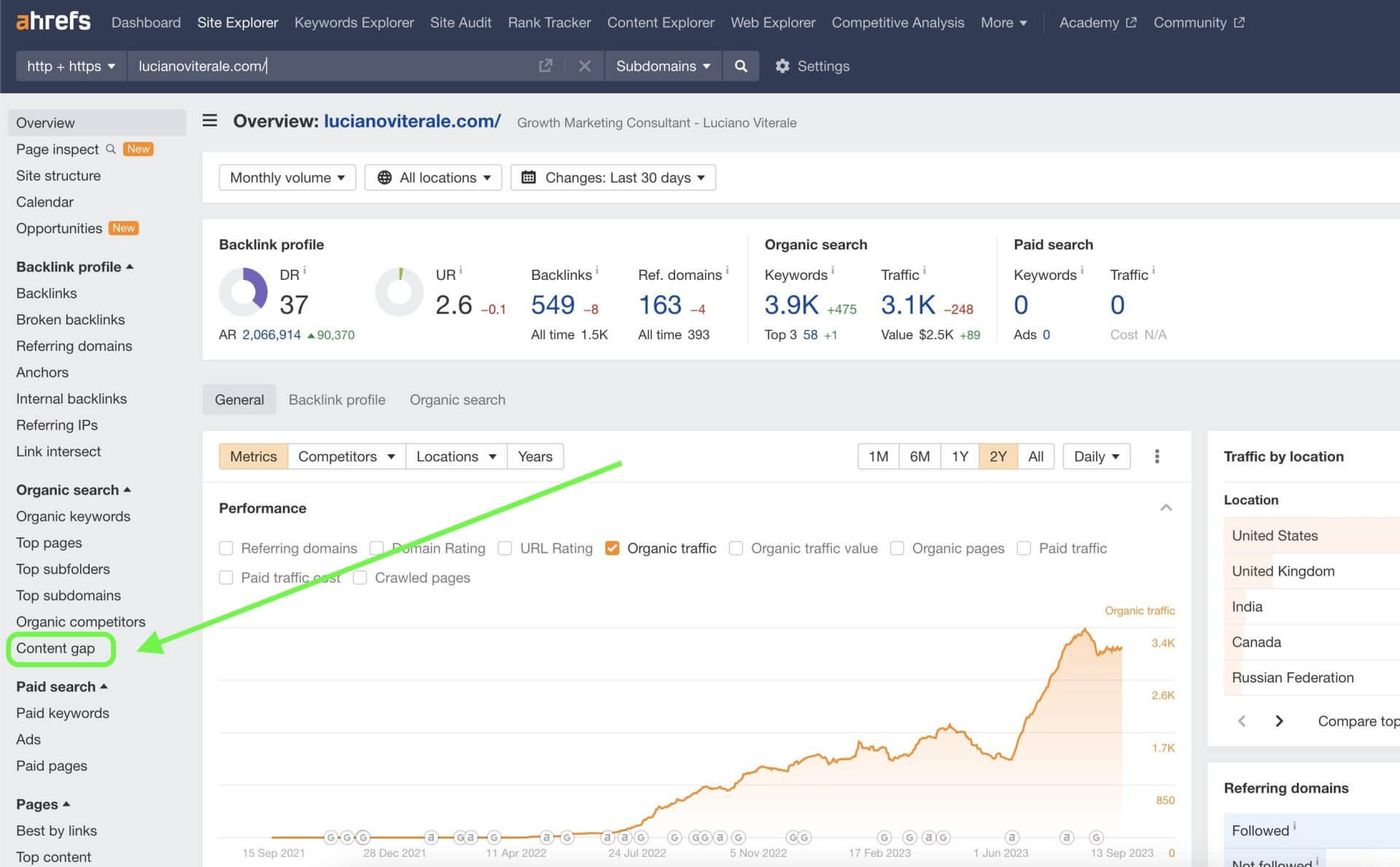Check the Paid traffic cost checkbox
The image size is (1400, 867).
coord(226,577)
